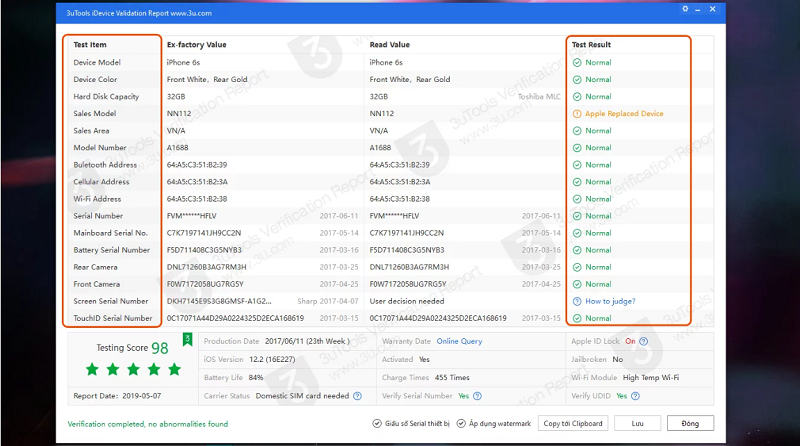Click the Jailbroken No value
The image size is (800, 446).
617,360
